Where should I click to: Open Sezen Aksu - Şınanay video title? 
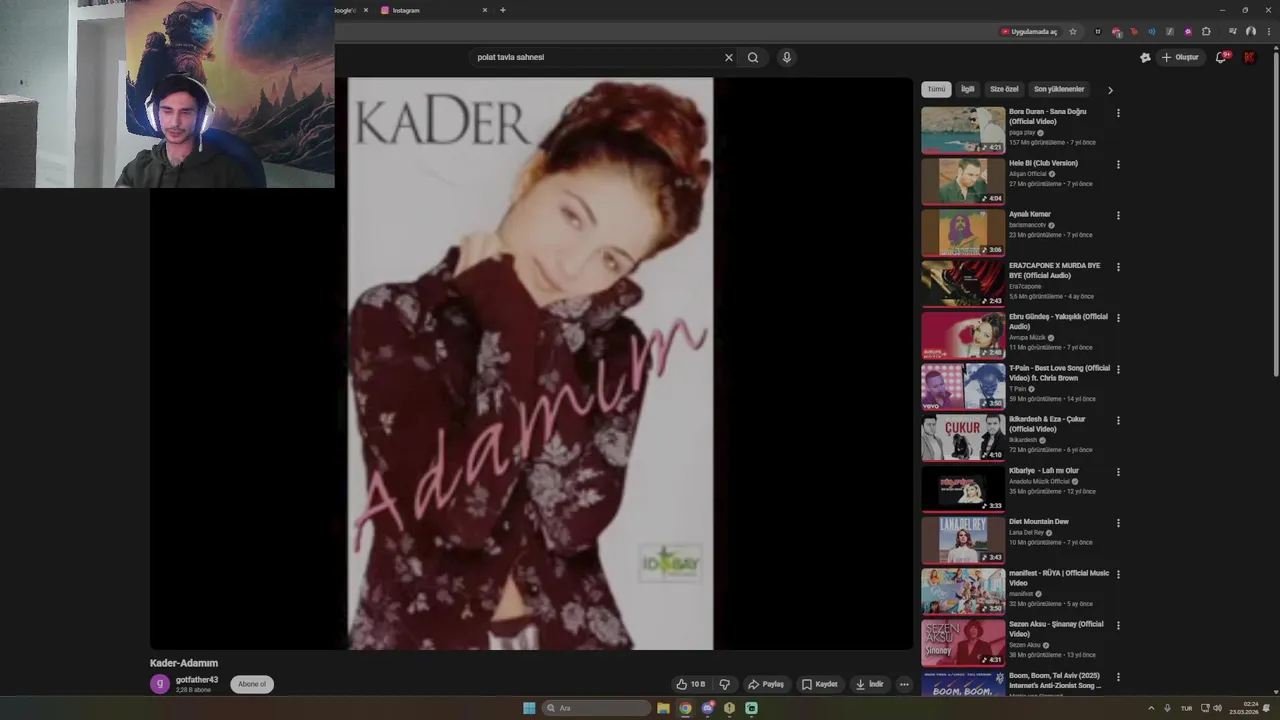(1056, 629)
